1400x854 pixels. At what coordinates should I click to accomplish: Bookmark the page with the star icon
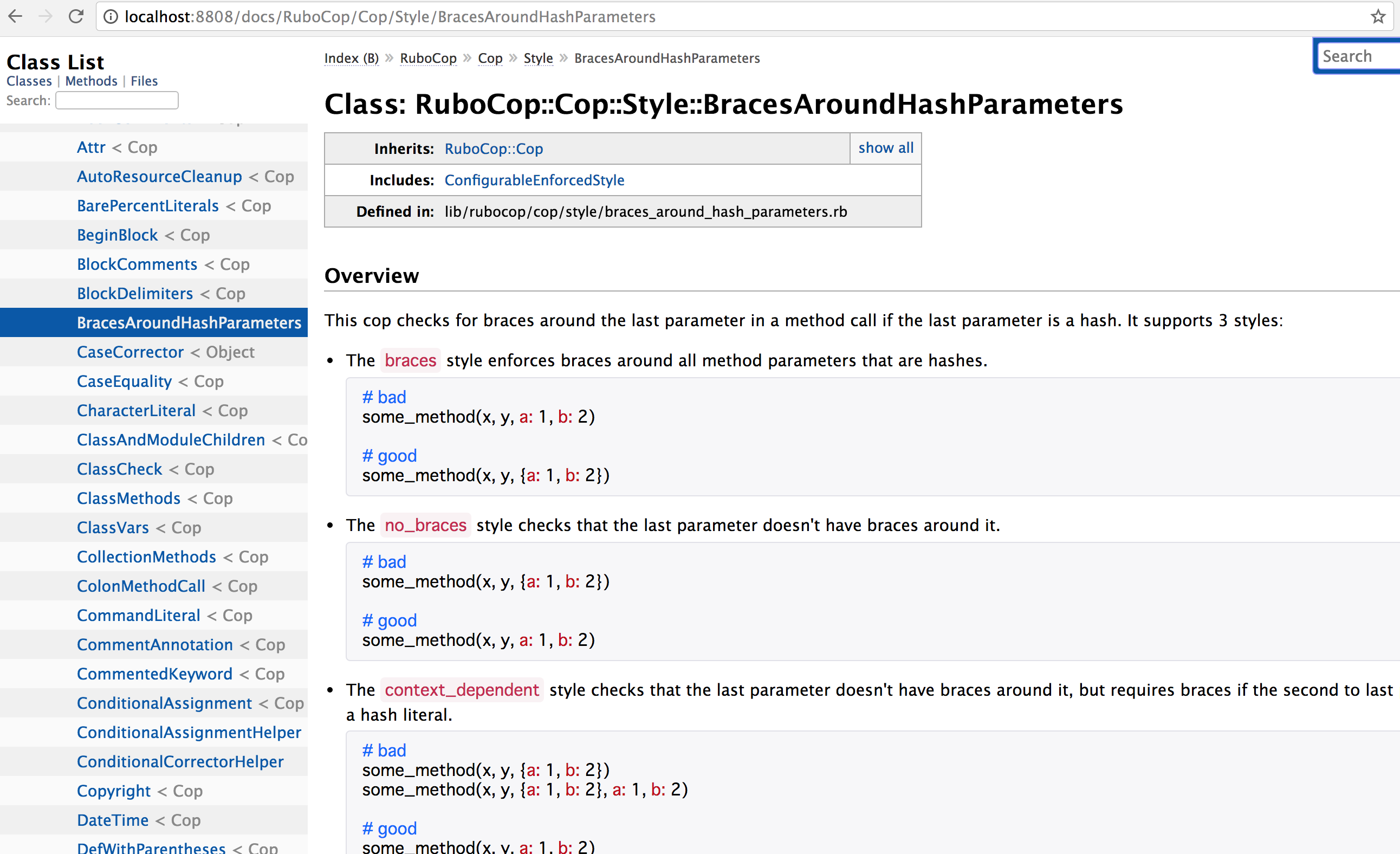click(1378, 16)
